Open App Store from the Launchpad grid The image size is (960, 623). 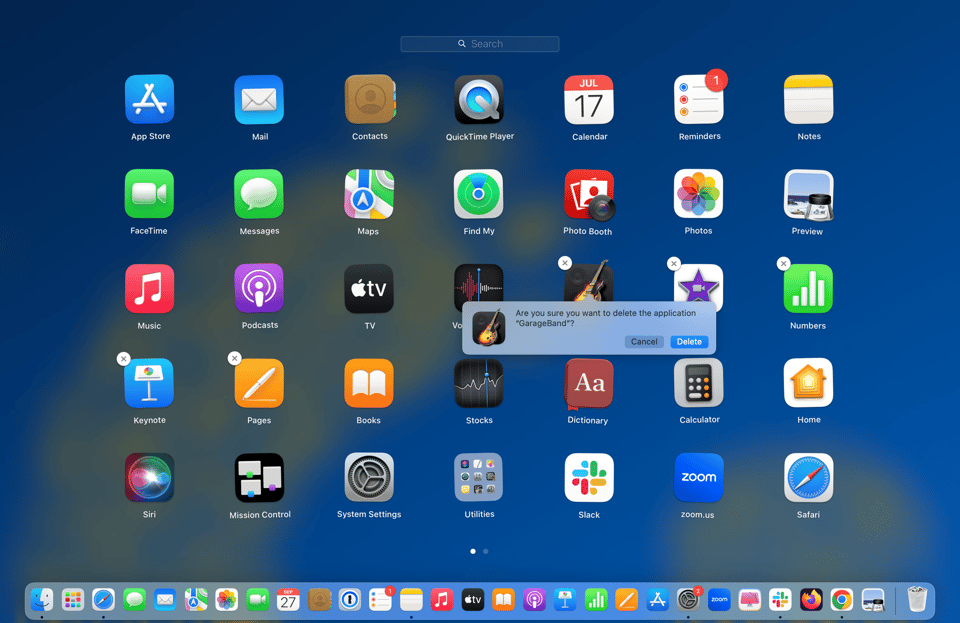click(150, 99)
